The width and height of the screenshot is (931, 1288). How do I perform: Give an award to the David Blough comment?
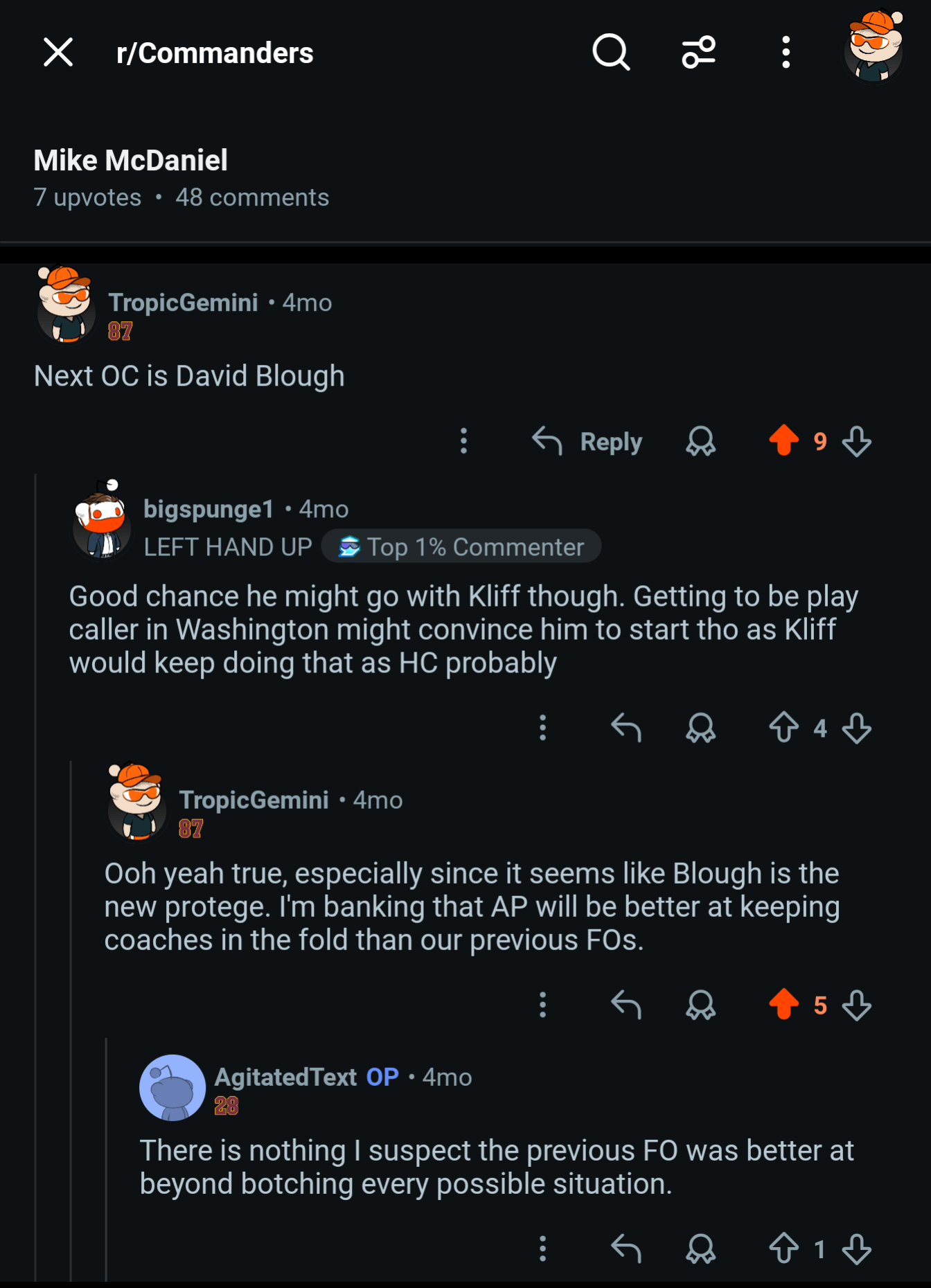700,441
